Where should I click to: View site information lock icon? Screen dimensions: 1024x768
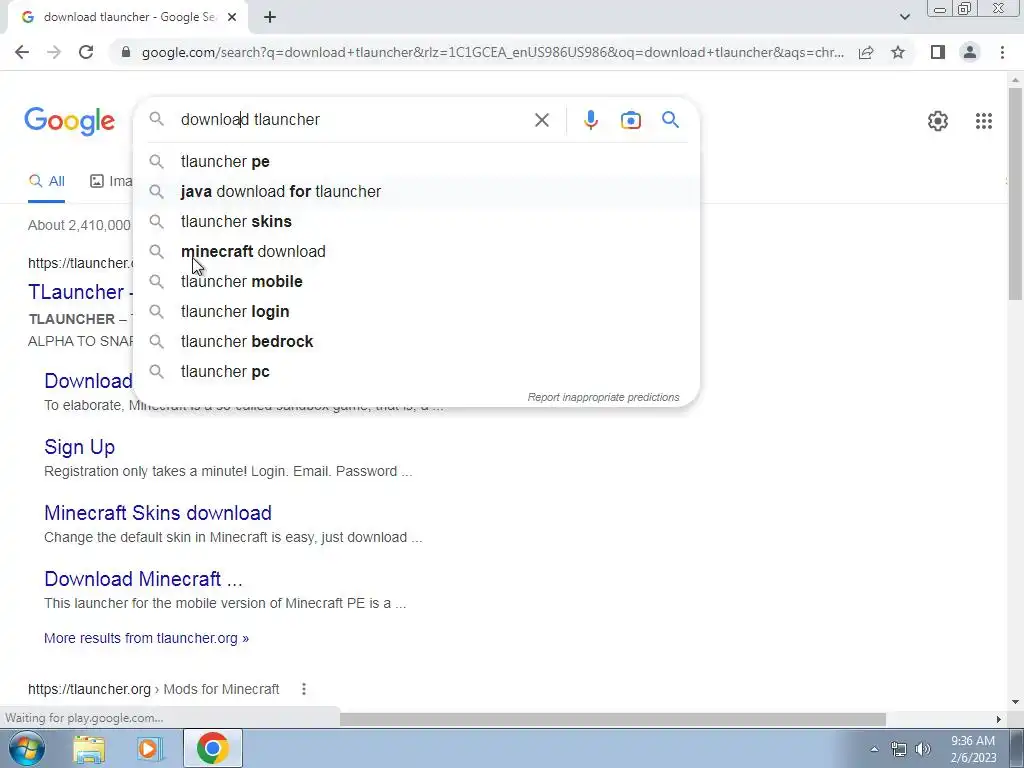click(x=126, y=52)
